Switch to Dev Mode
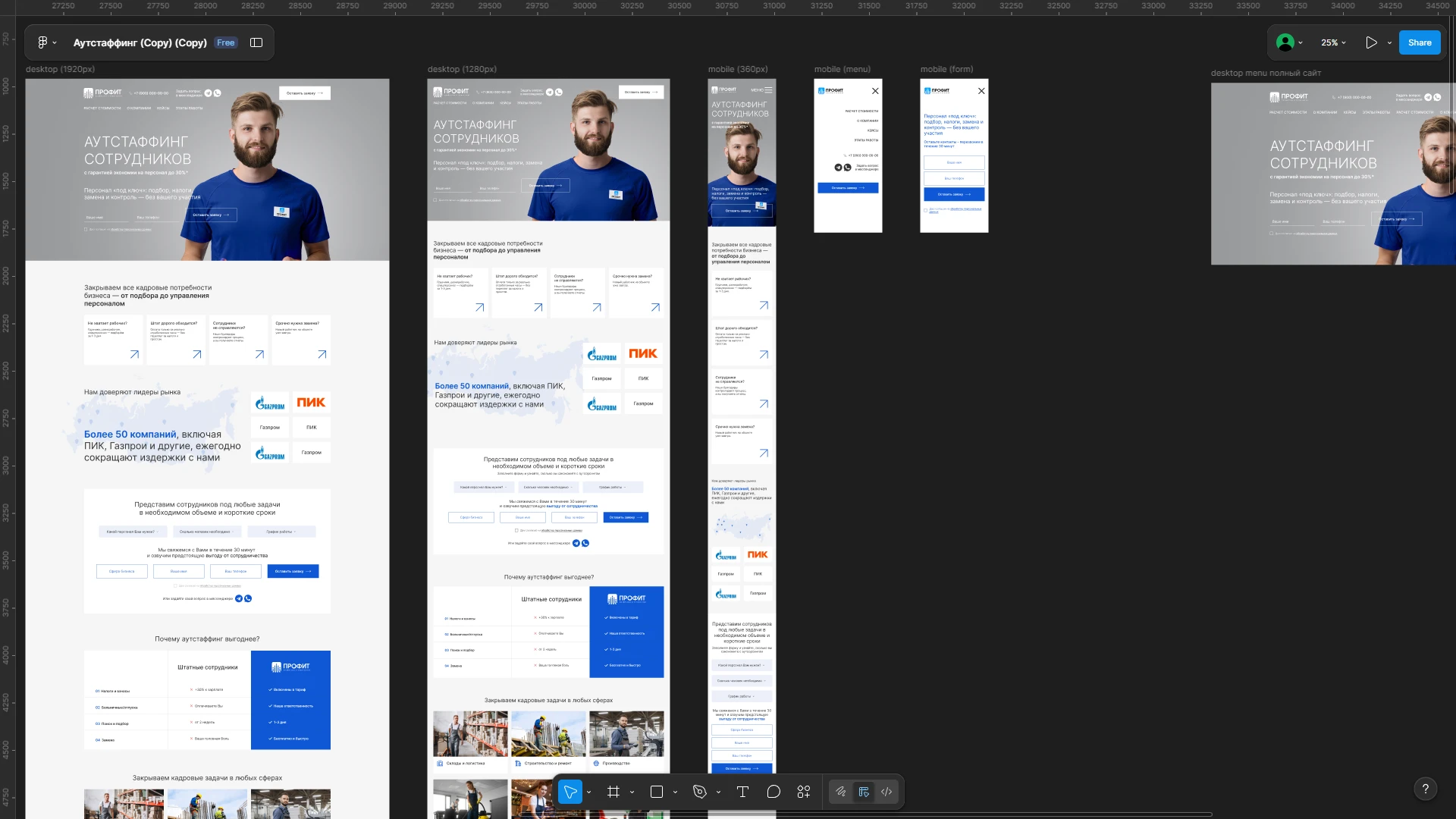 pos(886,792)
